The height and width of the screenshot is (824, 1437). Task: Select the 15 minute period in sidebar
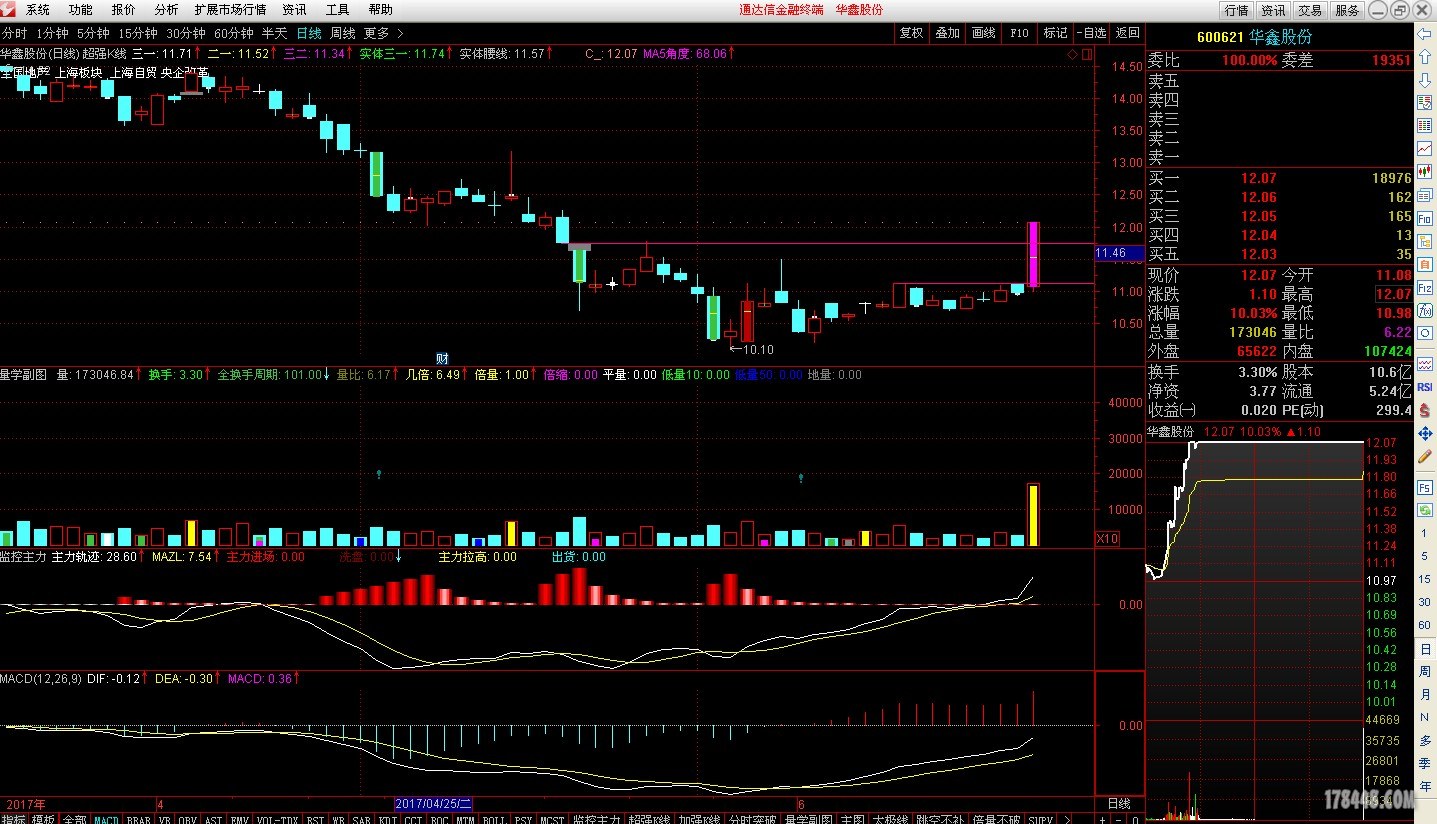pyautogui.click(x=1425, y=580)
